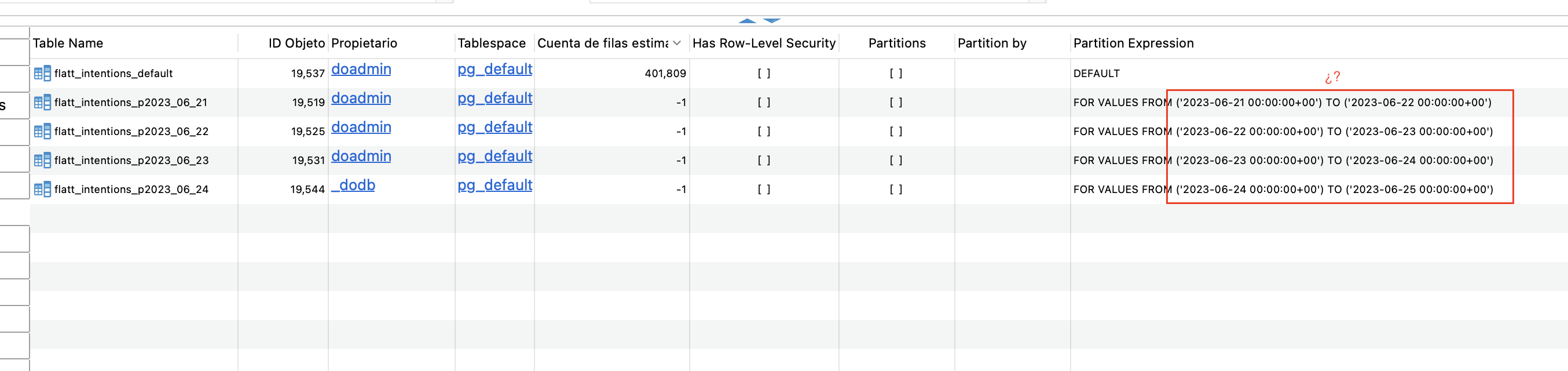Click the blue down arrow above the grid

(x=771, y=20)
